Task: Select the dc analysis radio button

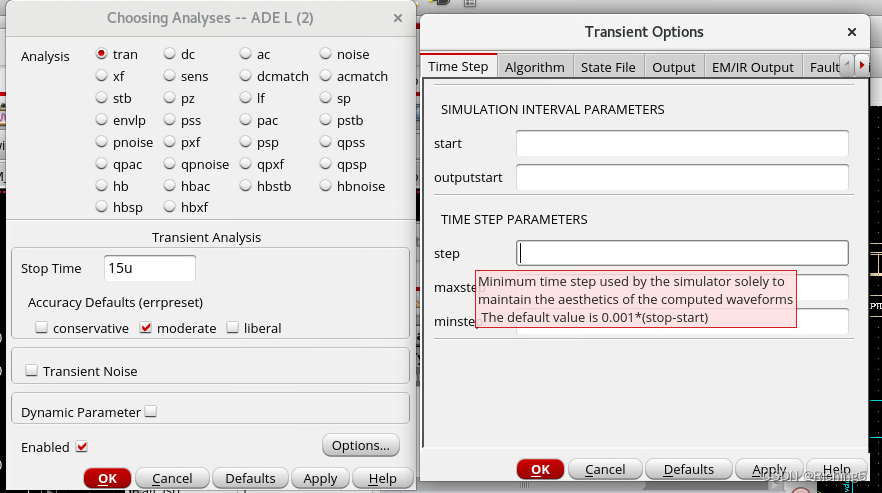Action: (170, 54)
